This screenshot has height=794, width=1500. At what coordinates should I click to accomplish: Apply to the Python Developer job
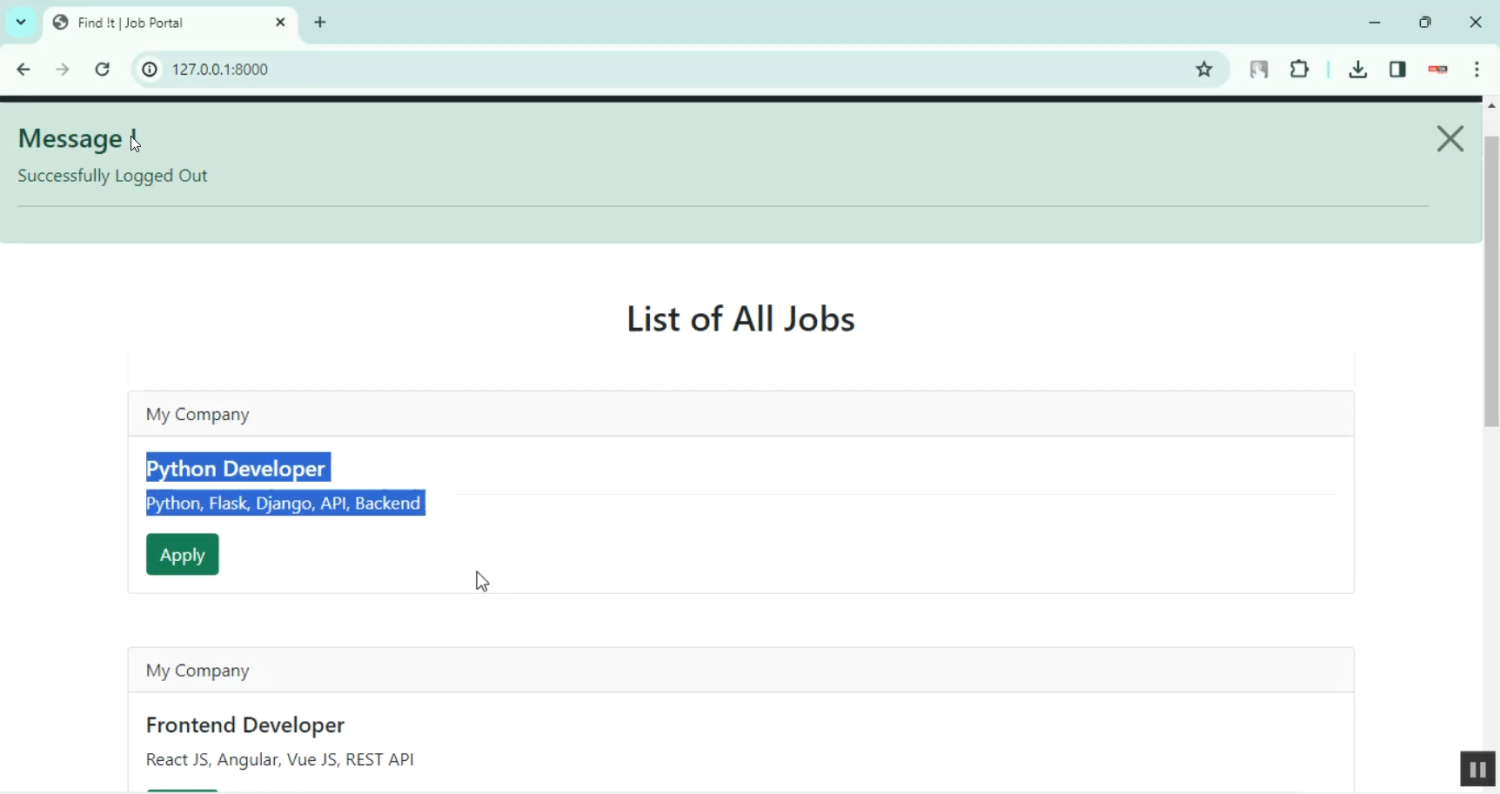[x=182, y=555]
